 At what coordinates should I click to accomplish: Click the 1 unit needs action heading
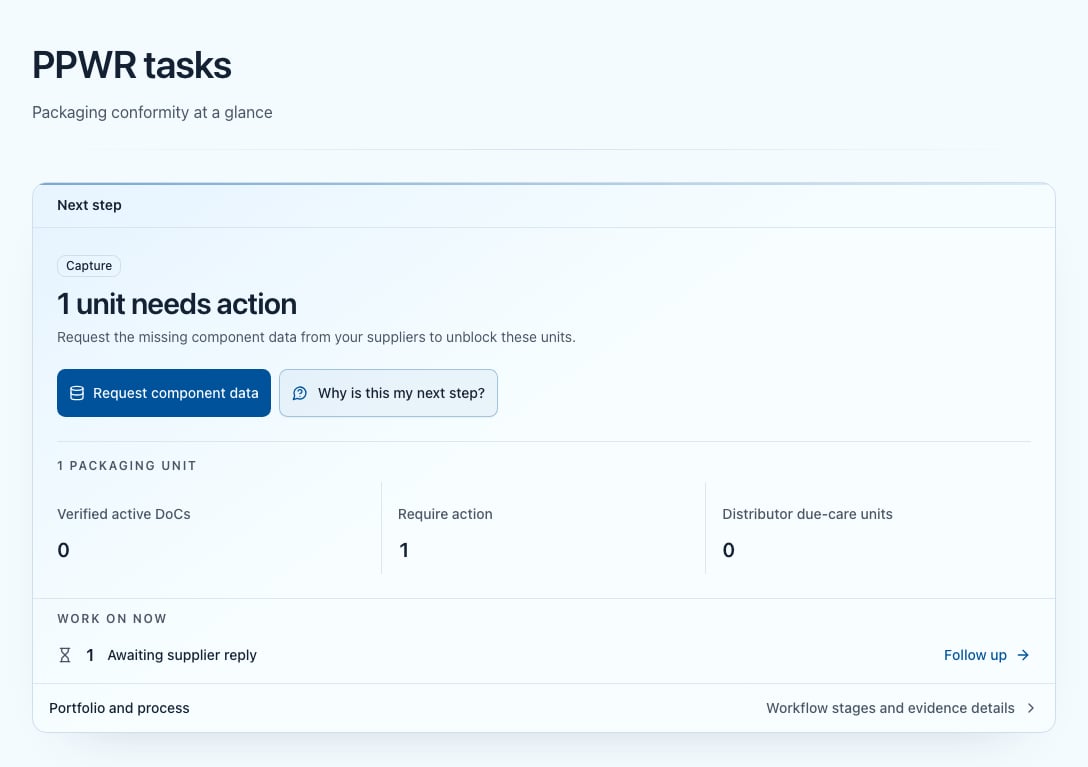pos(177,304)
